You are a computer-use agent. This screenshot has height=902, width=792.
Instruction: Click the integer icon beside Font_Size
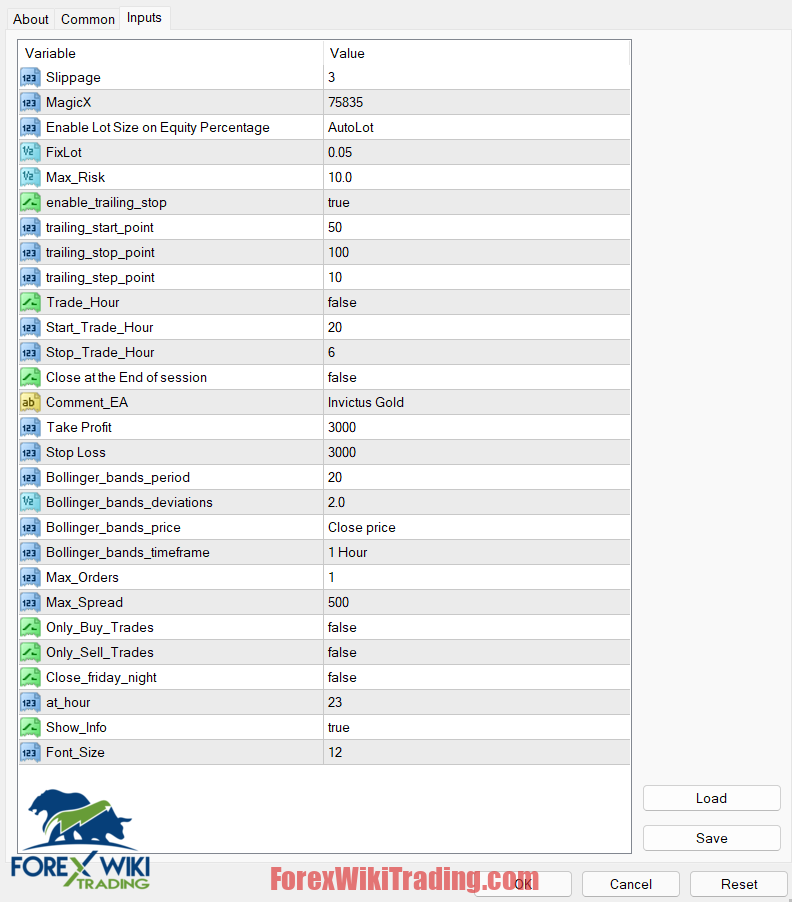click(30, 753)
